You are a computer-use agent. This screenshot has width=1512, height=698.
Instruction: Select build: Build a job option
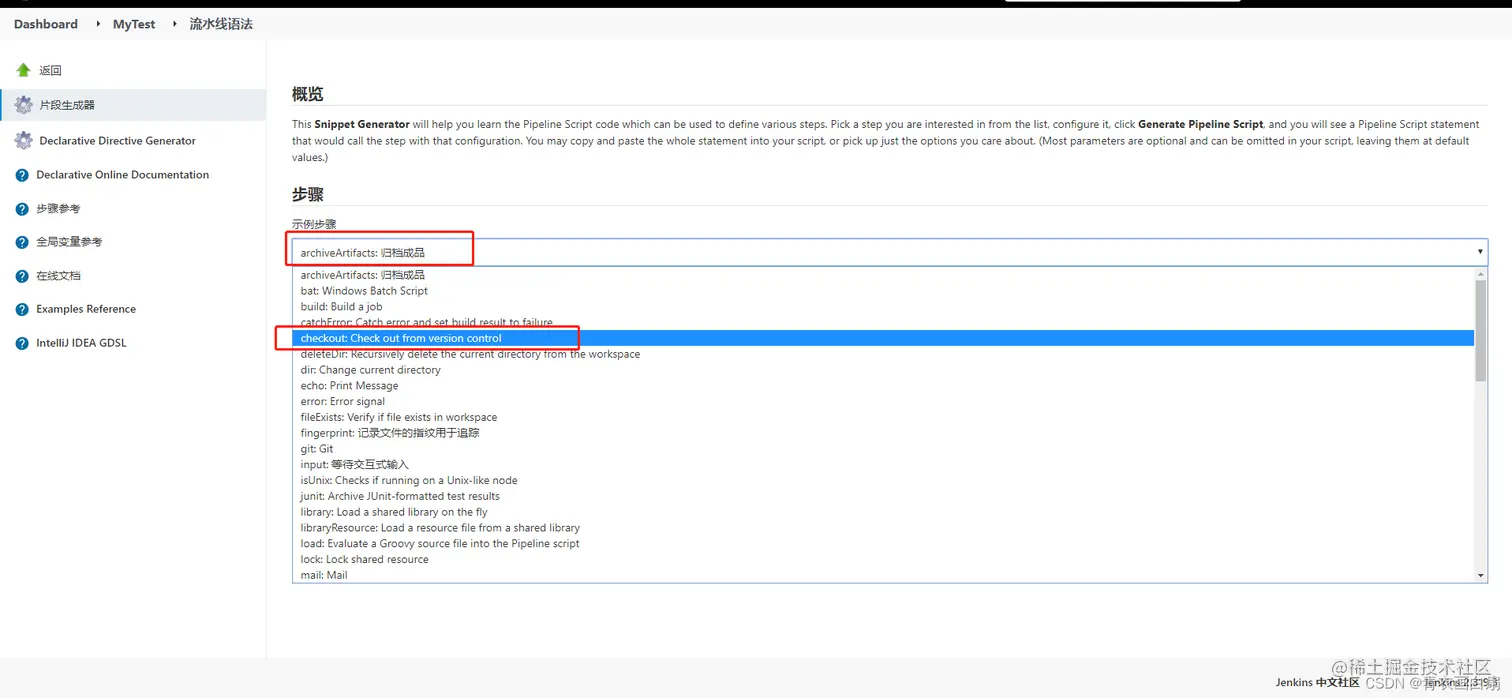tap(883, 307)
